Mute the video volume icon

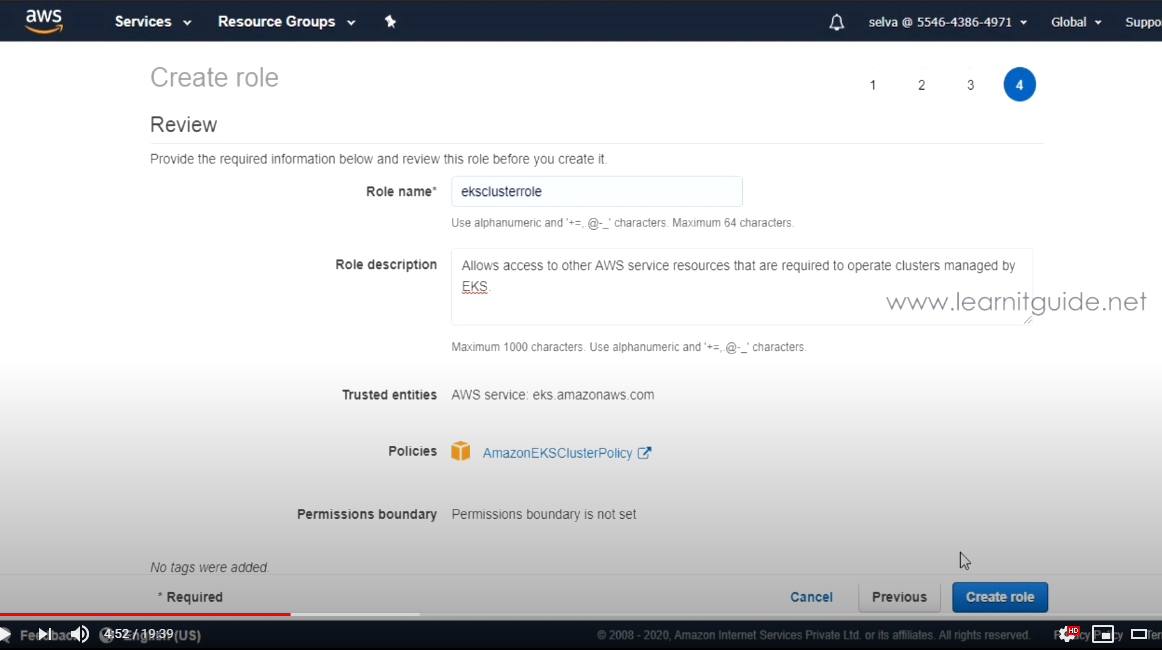[80, 634]
